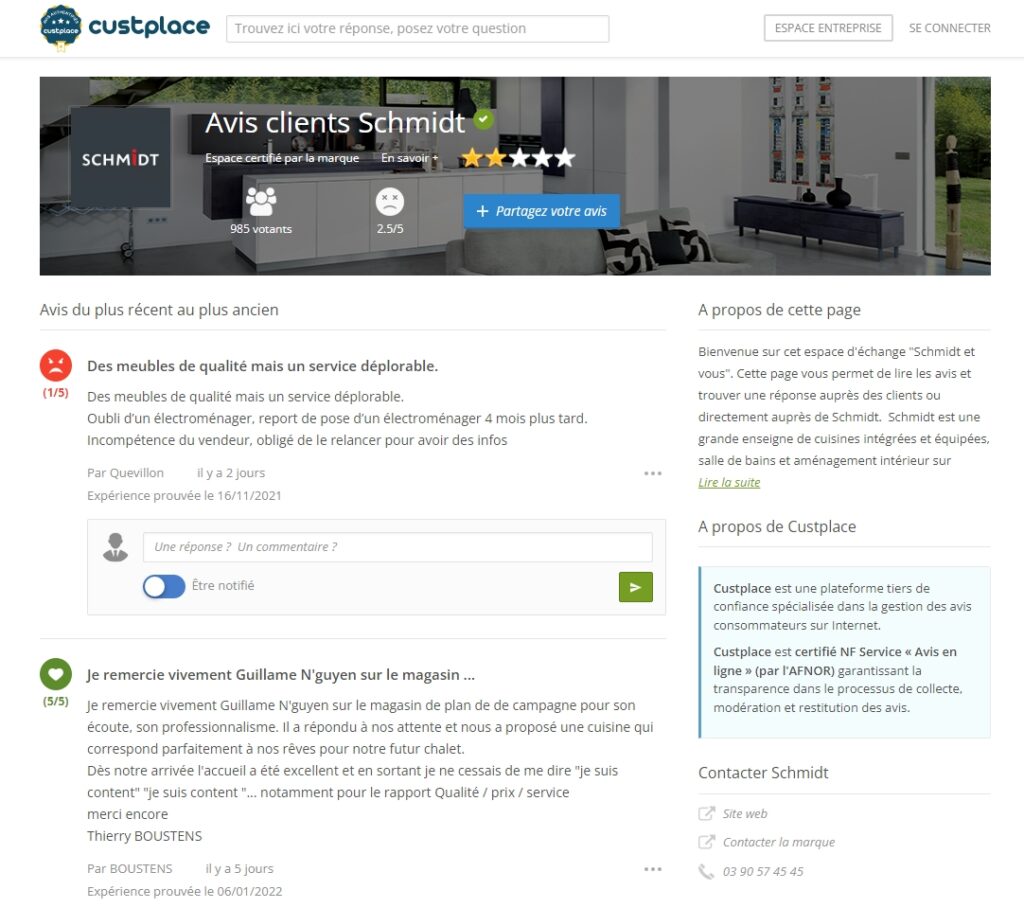Image resolution: width=1024 pixels, height=908 pixels.
Task: Click the Avis clients Schmidt heading
Action: click(335, 123)
